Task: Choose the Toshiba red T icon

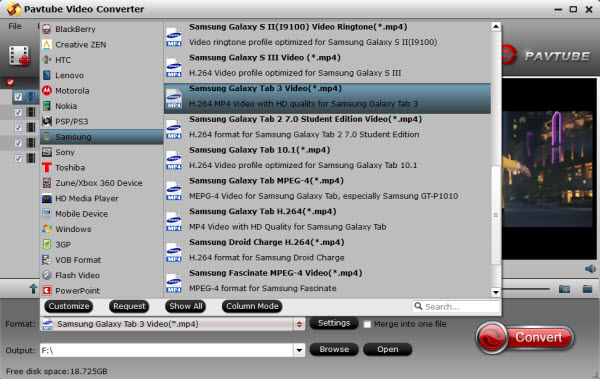Action: [47, 167]
